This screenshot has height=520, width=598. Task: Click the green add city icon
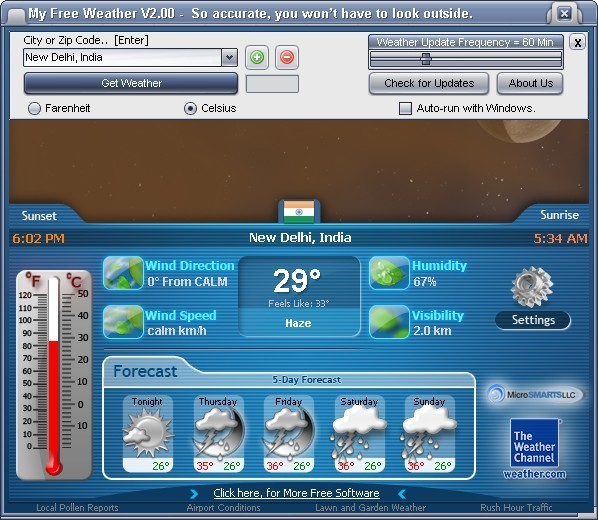(257, 57)
